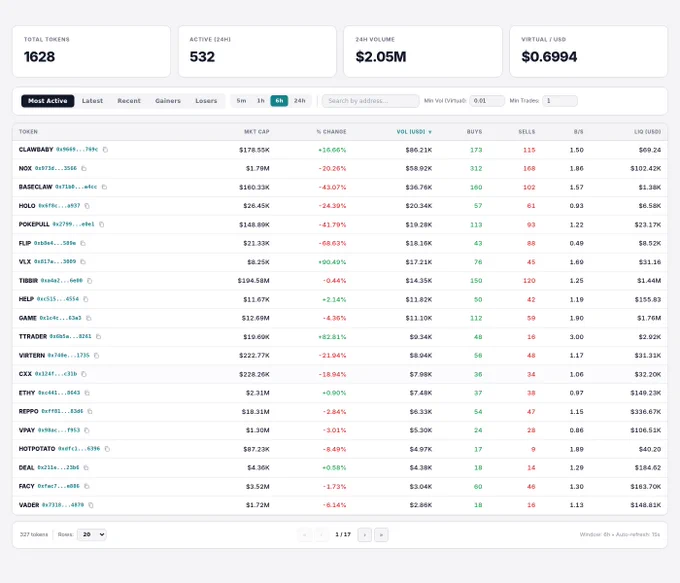
Task: Show the Gainers tab
Action: [168, 101]
